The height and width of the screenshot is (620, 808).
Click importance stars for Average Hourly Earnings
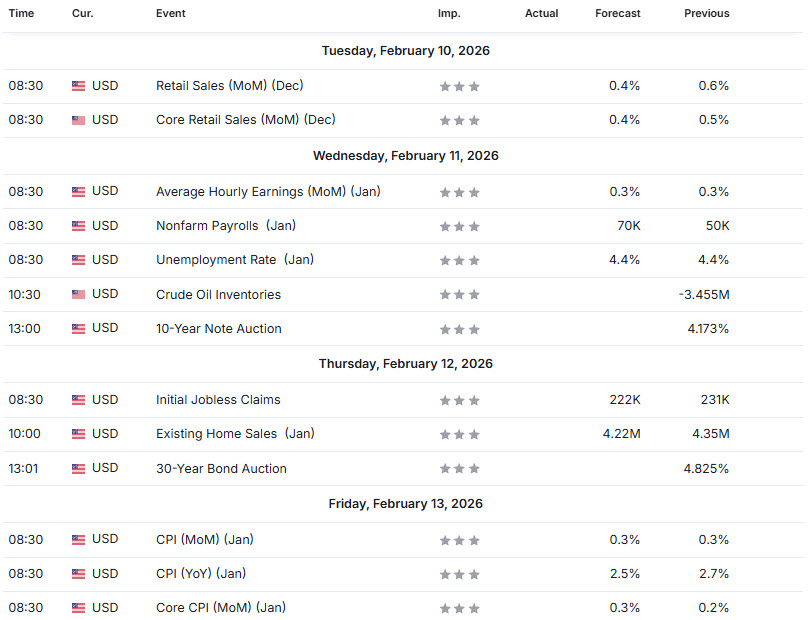[460, 192]
